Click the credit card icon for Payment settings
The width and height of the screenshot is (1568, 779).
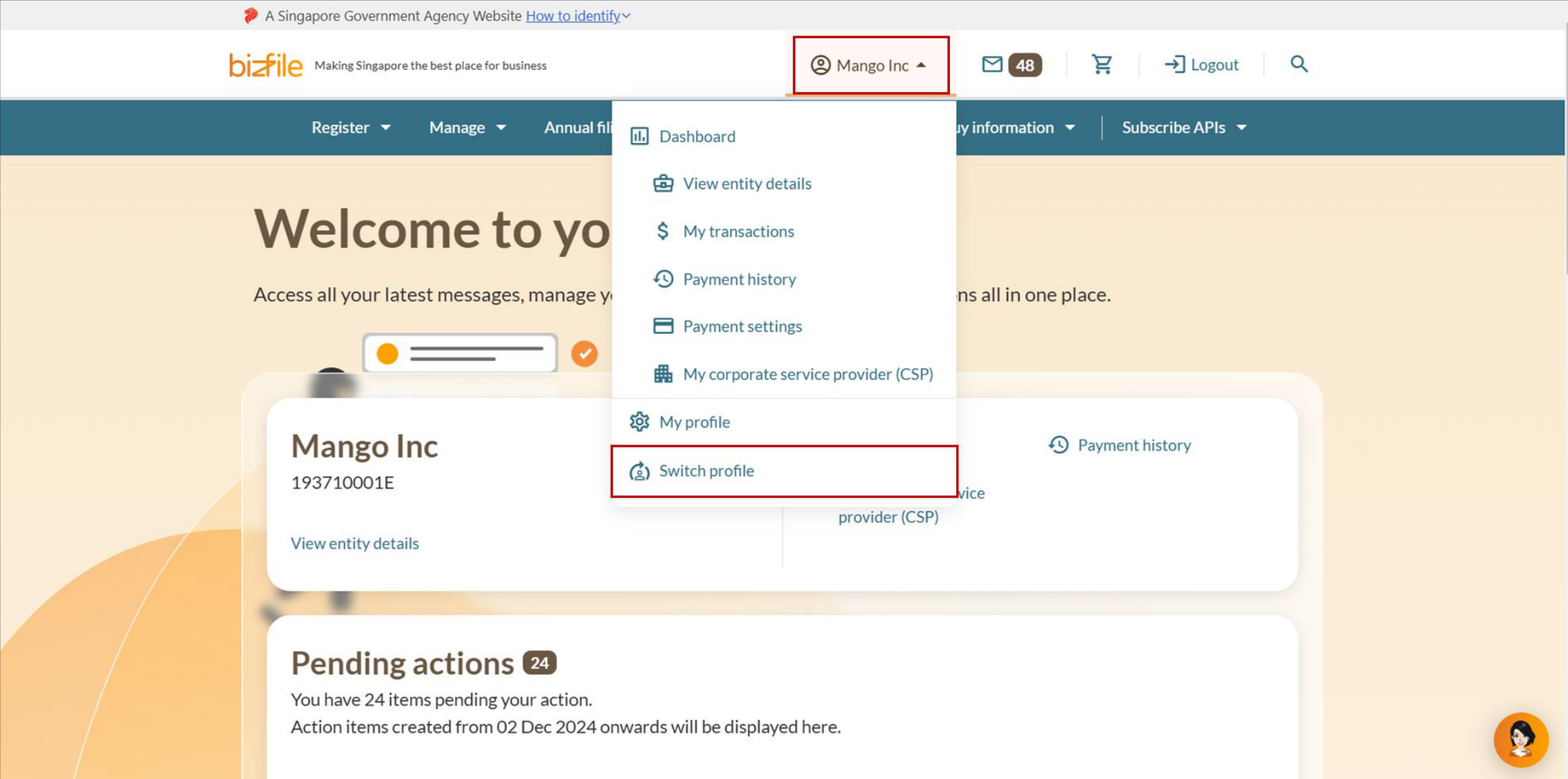[663, 326]
